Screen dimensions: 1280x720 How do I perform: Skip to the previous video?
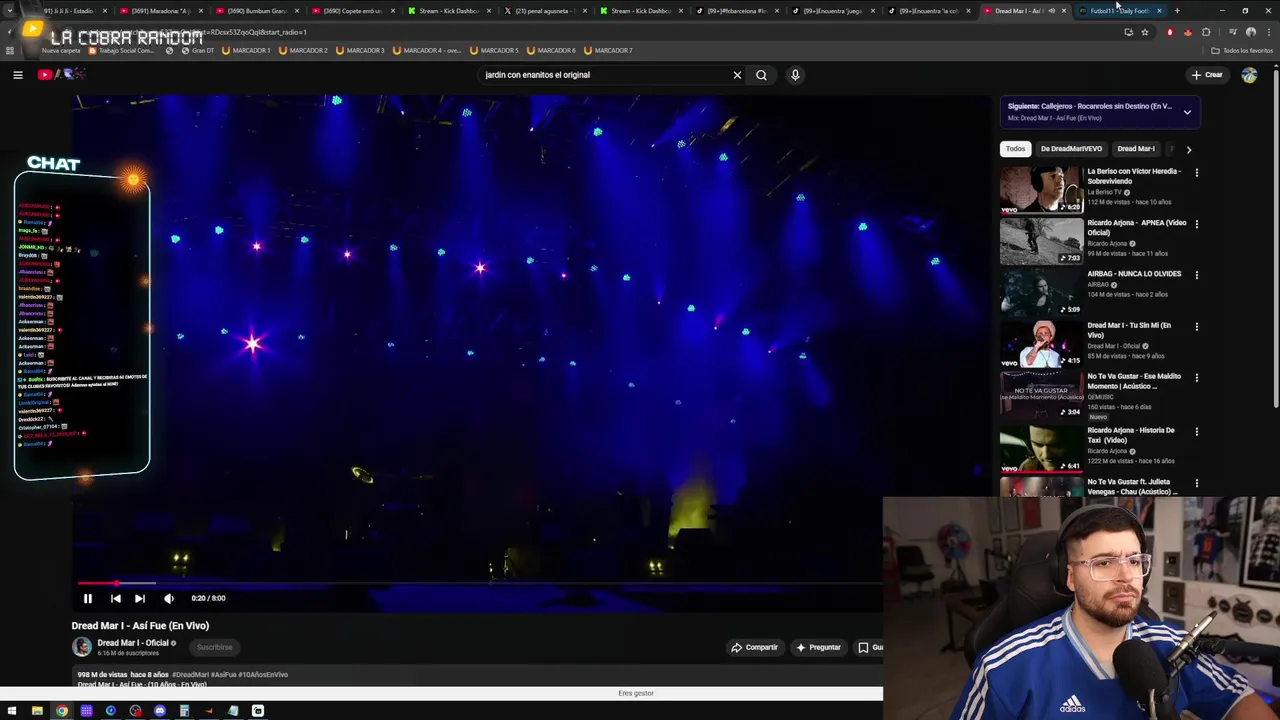[115, 598]
